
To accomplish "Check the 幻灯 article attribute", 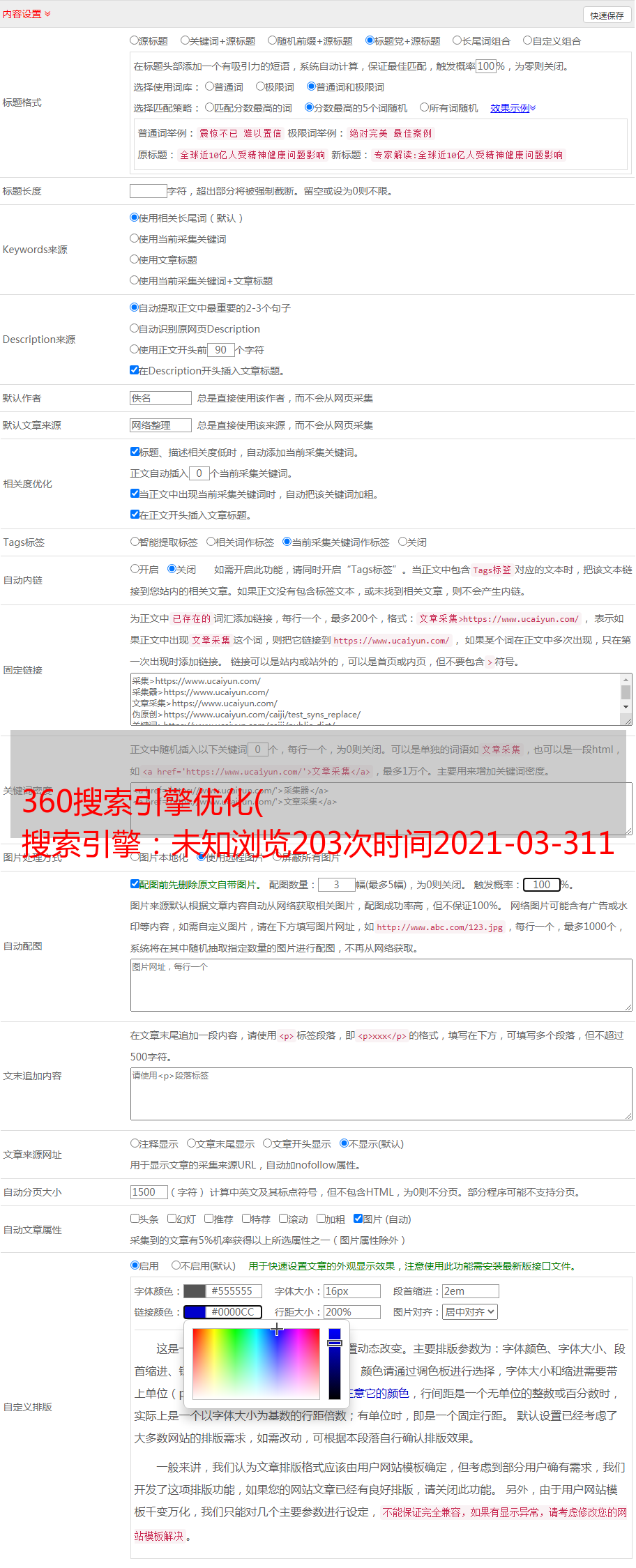I will (172, 1219).
